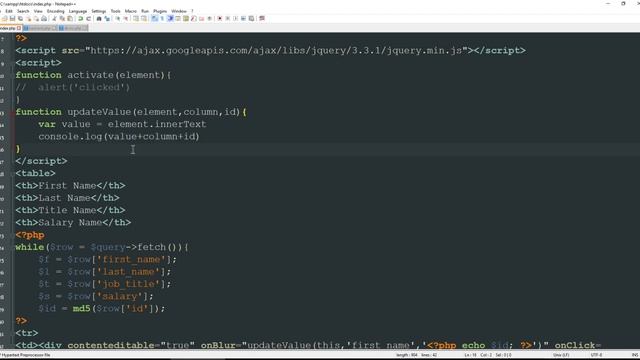Open the Search menu
Image resolution: width=640 pixels, height=360 pixels.
(x=23, y=11)
